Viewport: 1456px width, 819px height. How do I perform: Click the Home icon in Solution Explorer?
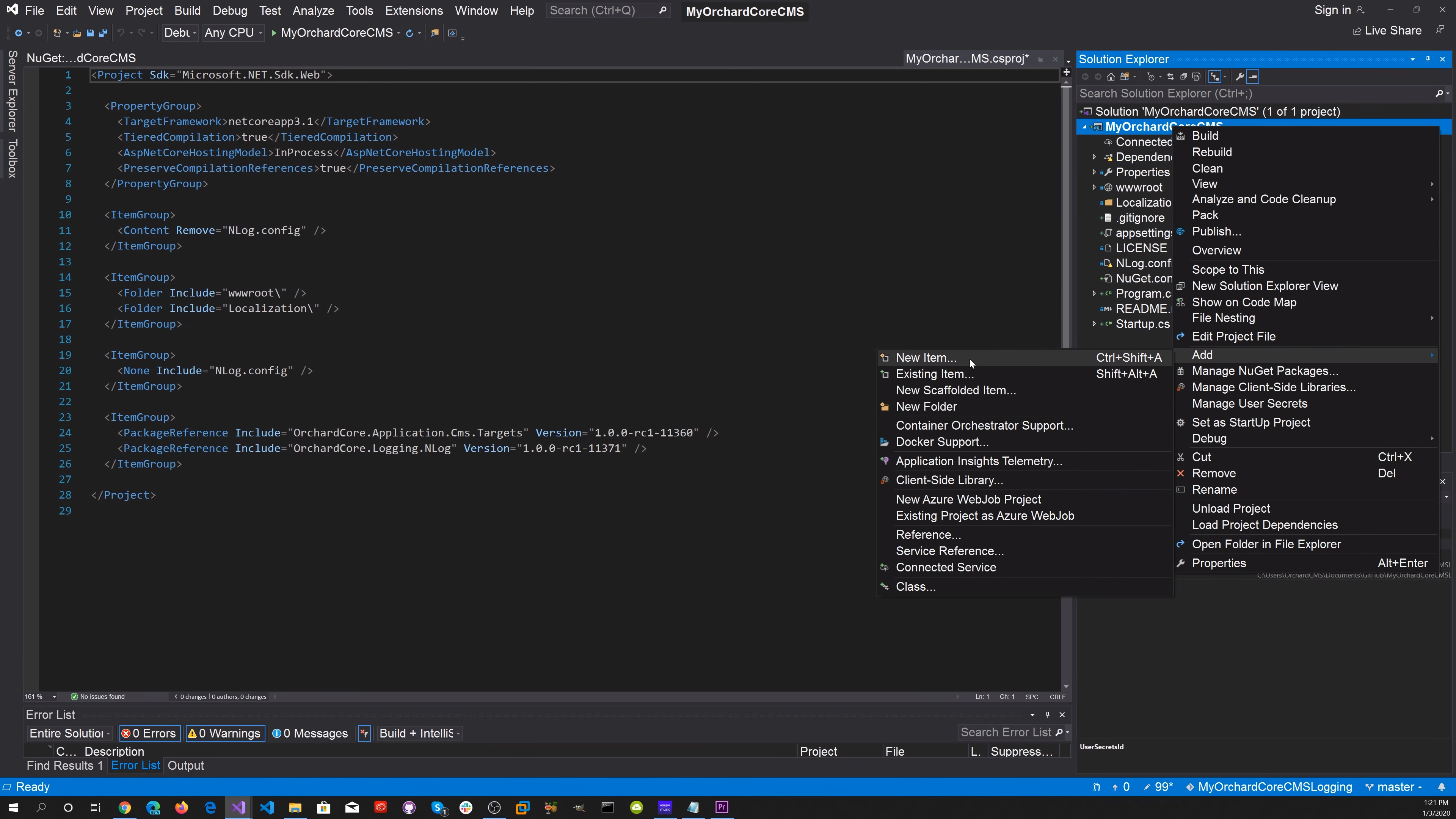click(x=1111, y=77)
